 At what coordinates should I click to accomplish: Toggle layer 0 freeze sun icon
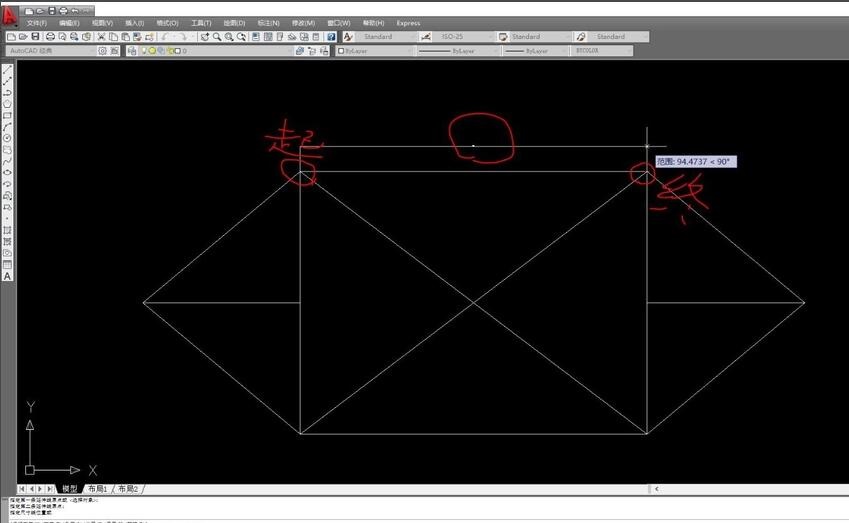(152, 51)
